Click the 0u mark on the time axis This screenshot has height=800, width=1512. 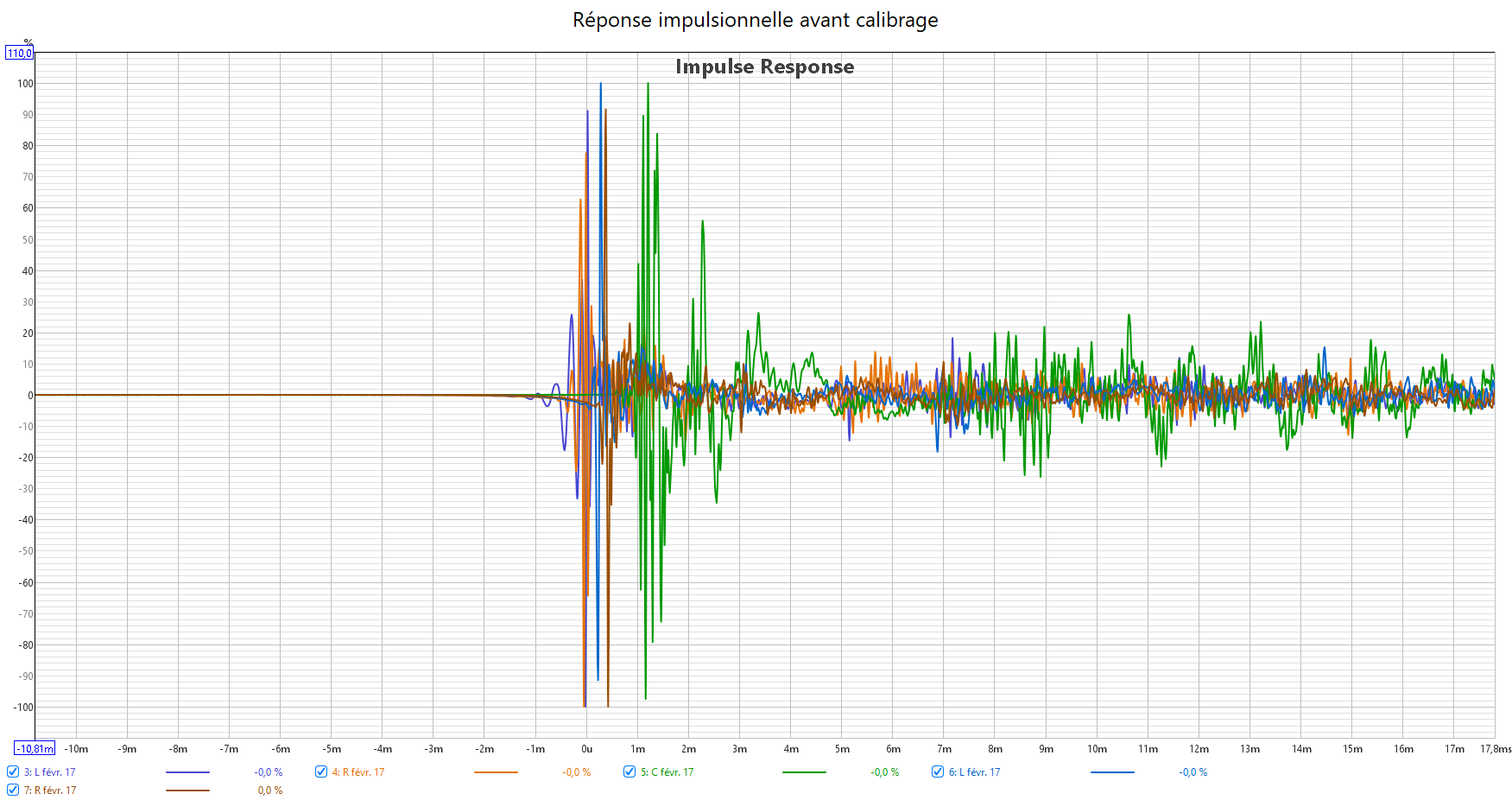587,749
